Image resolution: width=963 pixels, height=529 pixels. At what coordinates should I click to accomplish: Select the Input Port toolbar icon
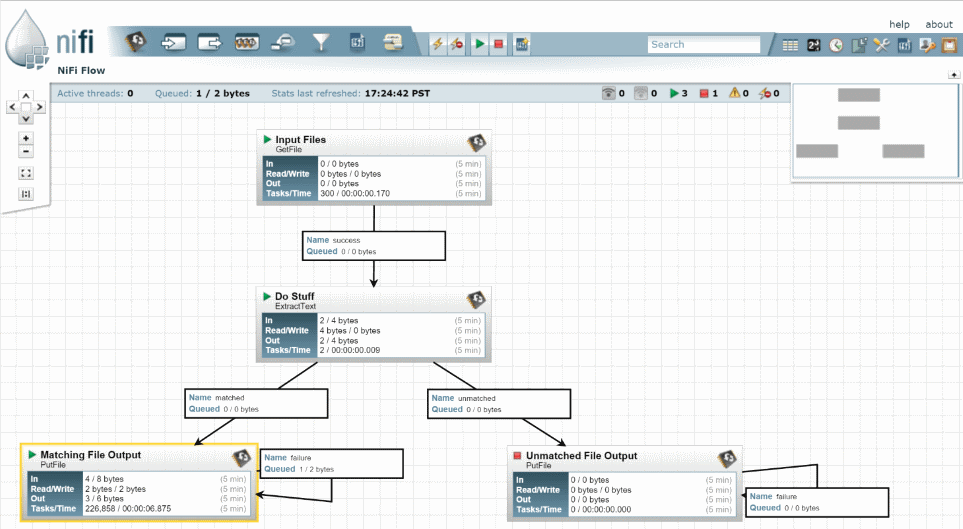tap(173, 42)
